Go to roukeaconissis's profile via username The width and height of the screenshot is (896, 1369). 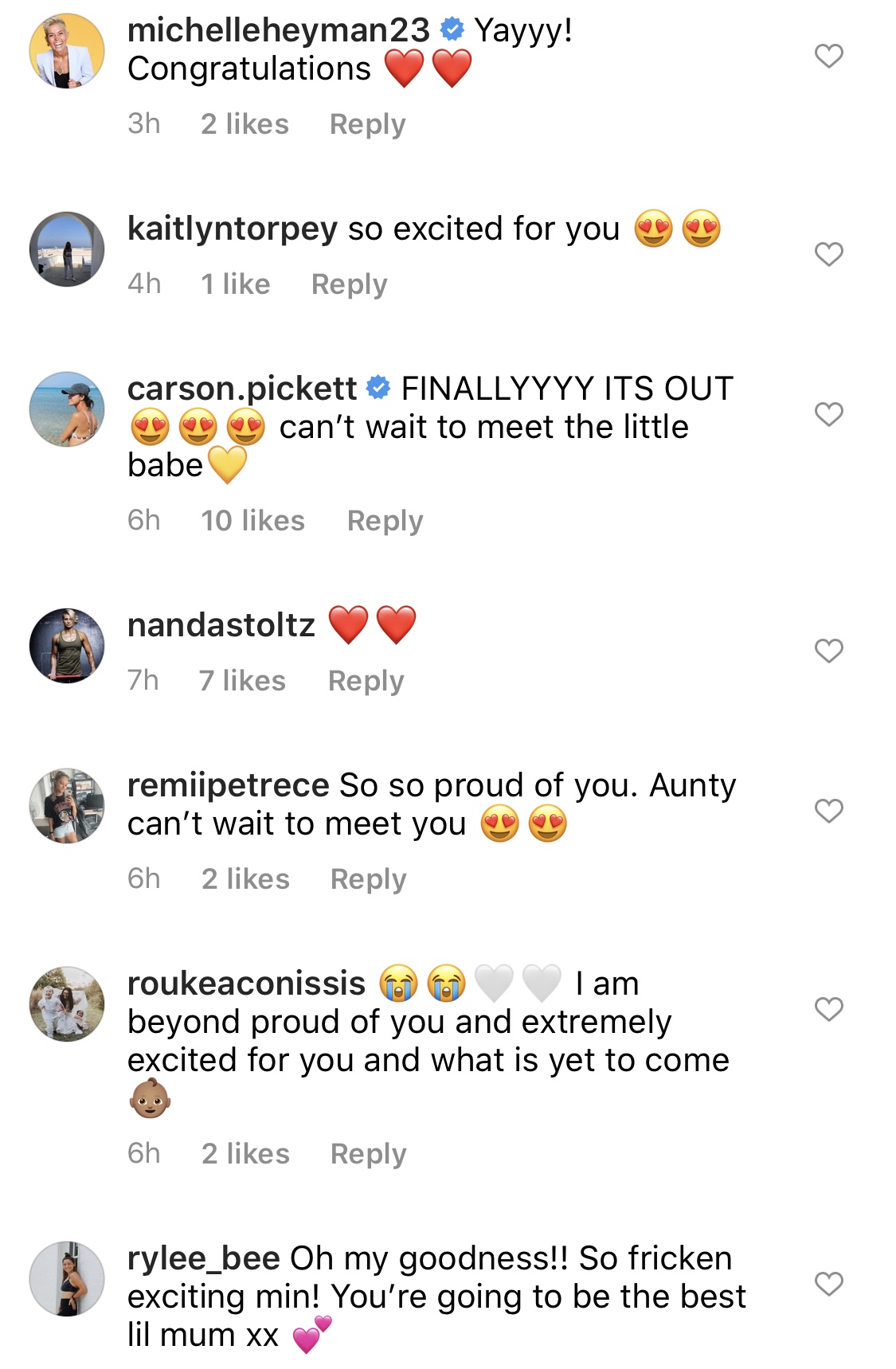click(x=246, y=984)
